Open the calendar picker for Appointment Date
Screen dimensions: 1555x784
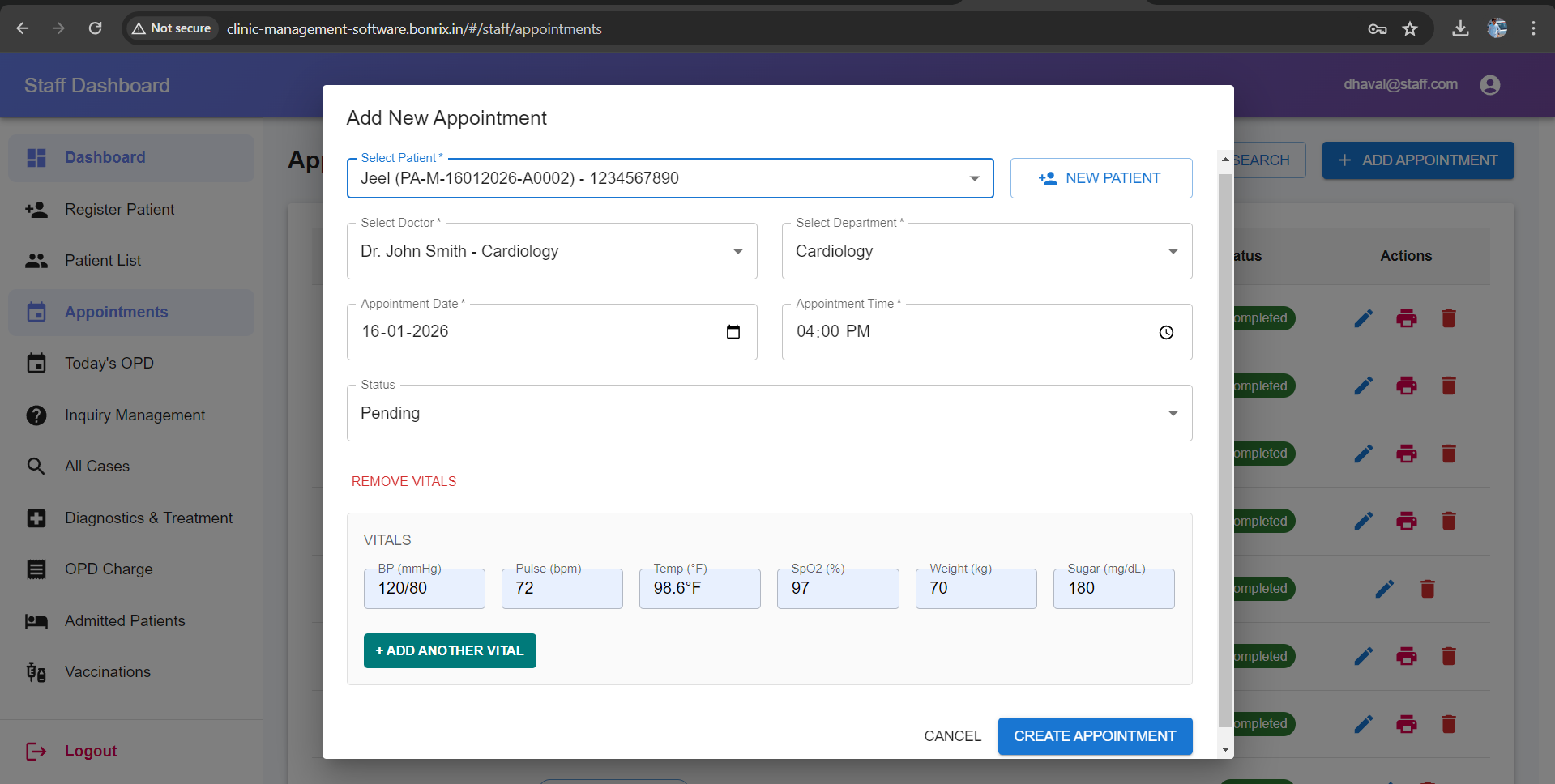[x=733, y=332]
